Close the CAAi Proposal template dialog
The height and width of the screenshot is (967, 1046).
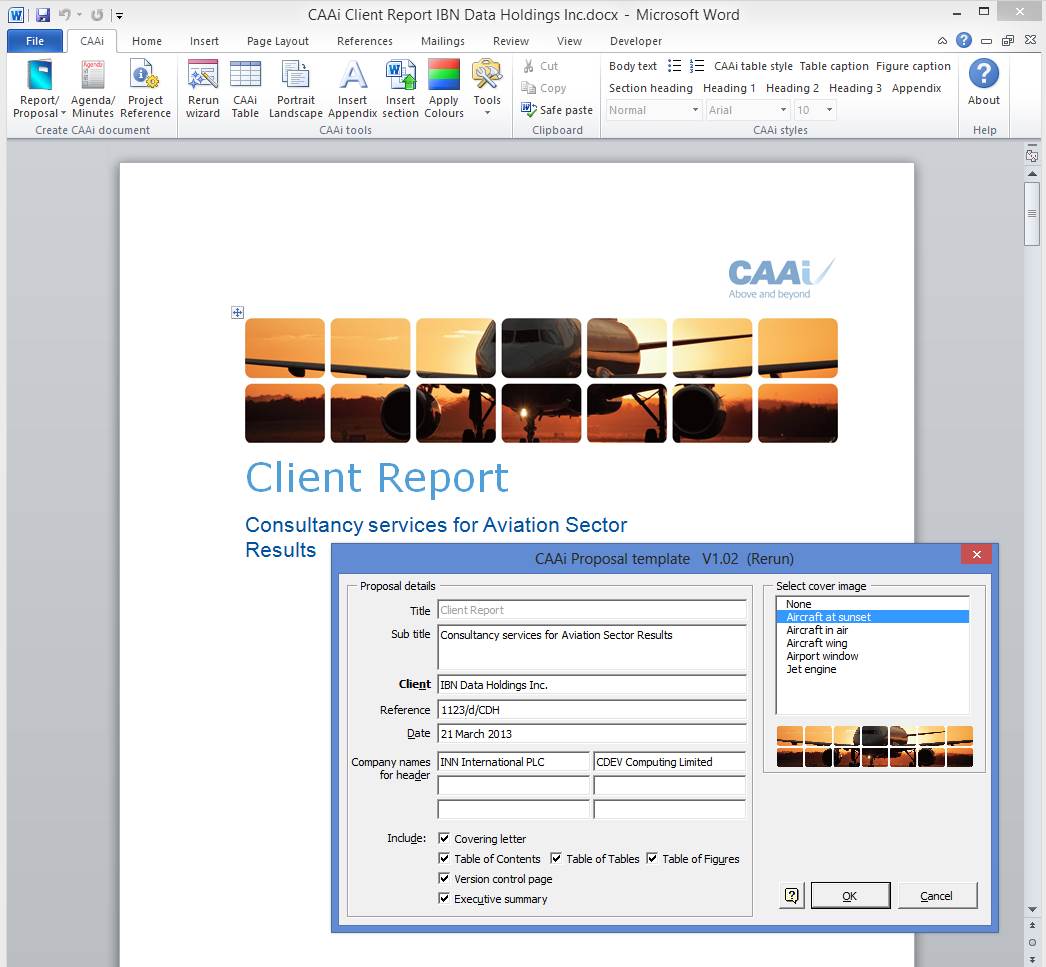(977, 554)
